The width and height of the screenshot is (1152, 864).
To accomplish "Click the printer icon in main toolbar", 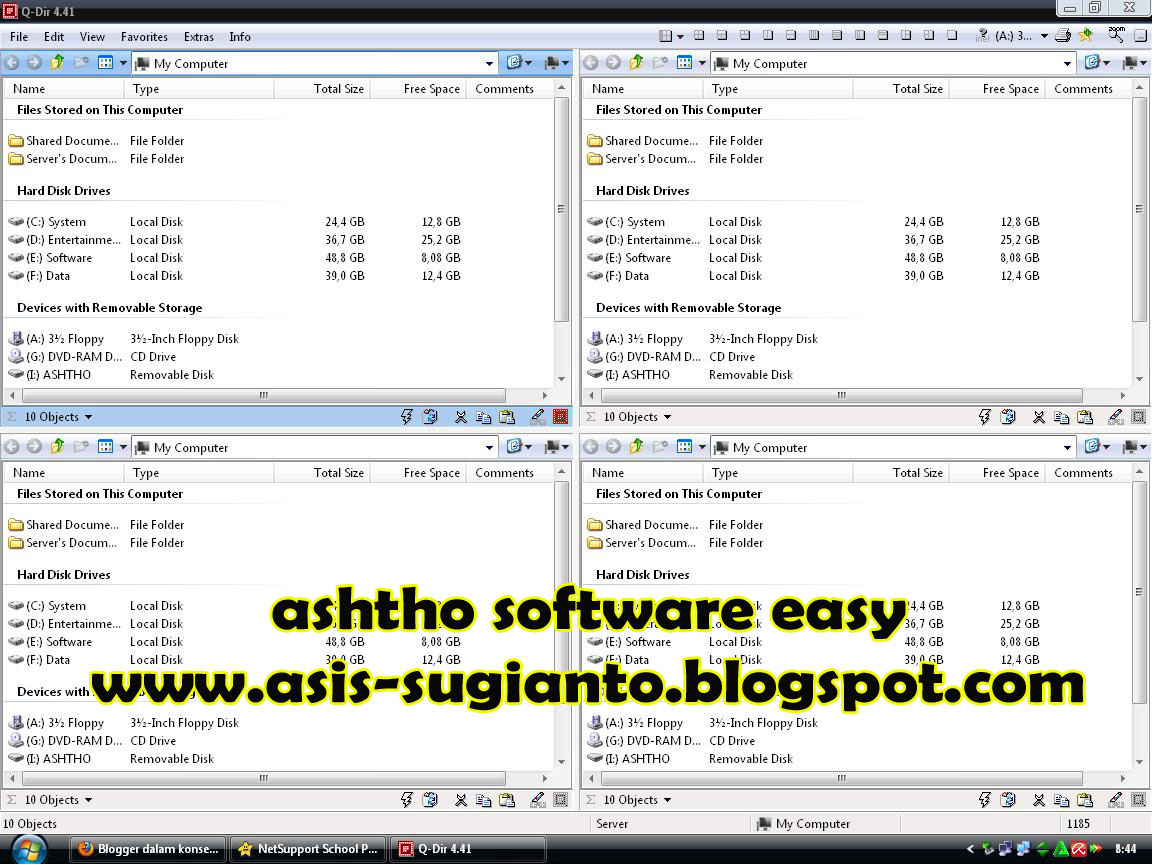I will tap(1062, 35).
